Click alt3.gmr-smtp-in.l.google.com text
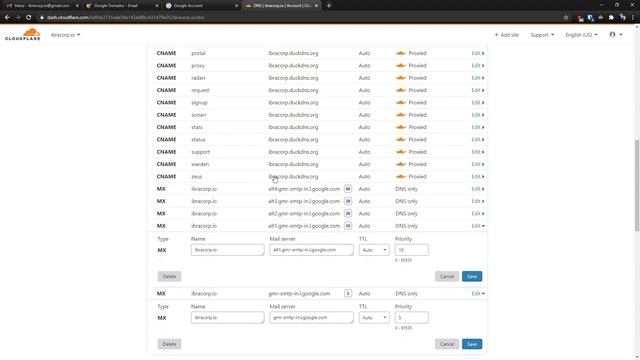This screenshot has height=360, width=640. click(x=304, y=201)
